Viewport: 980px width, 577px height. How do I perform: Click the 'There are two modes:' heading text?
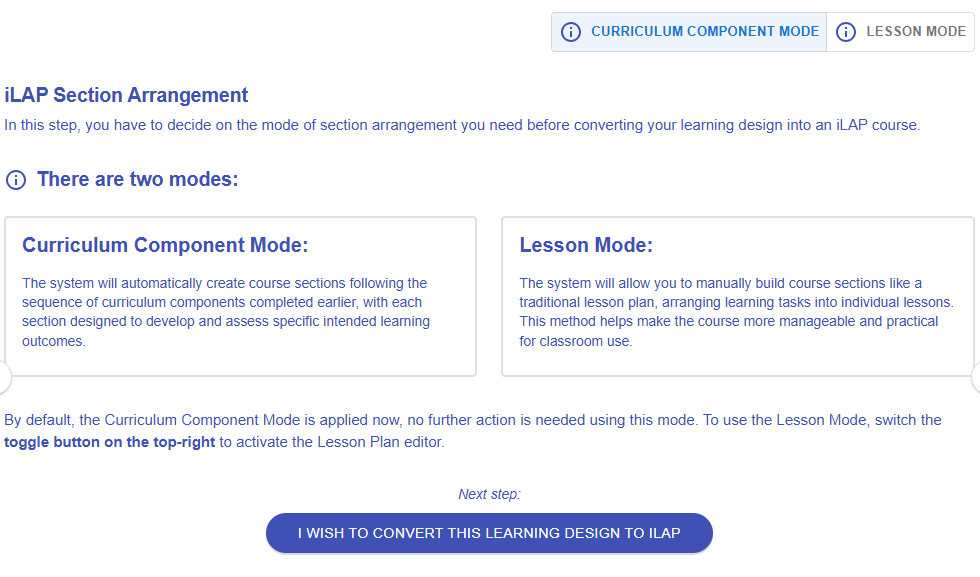pyautogui.click(x=138, y=180)
